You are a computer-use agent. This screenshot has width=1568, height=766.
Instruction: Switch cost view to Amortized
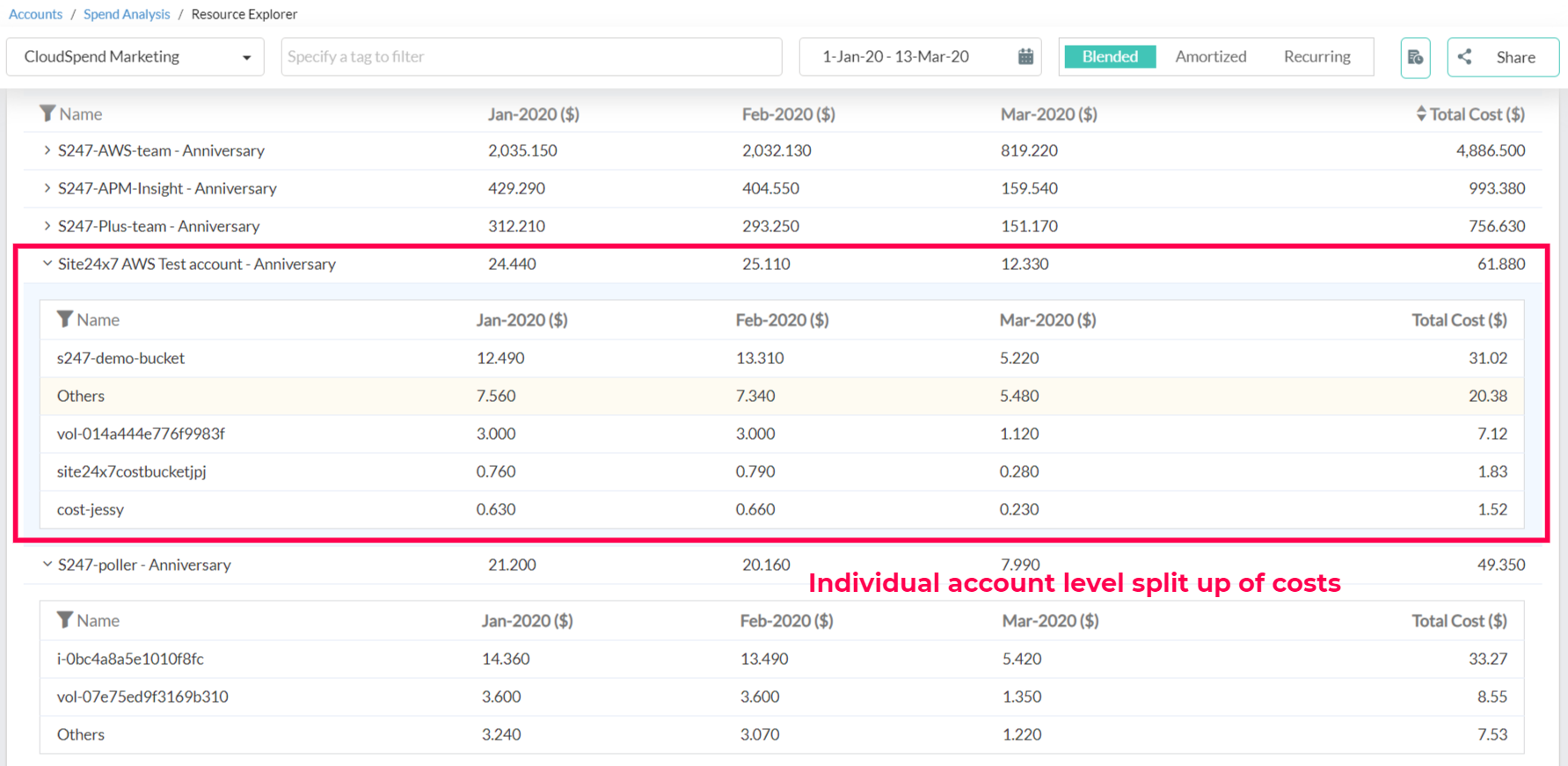1210,56
